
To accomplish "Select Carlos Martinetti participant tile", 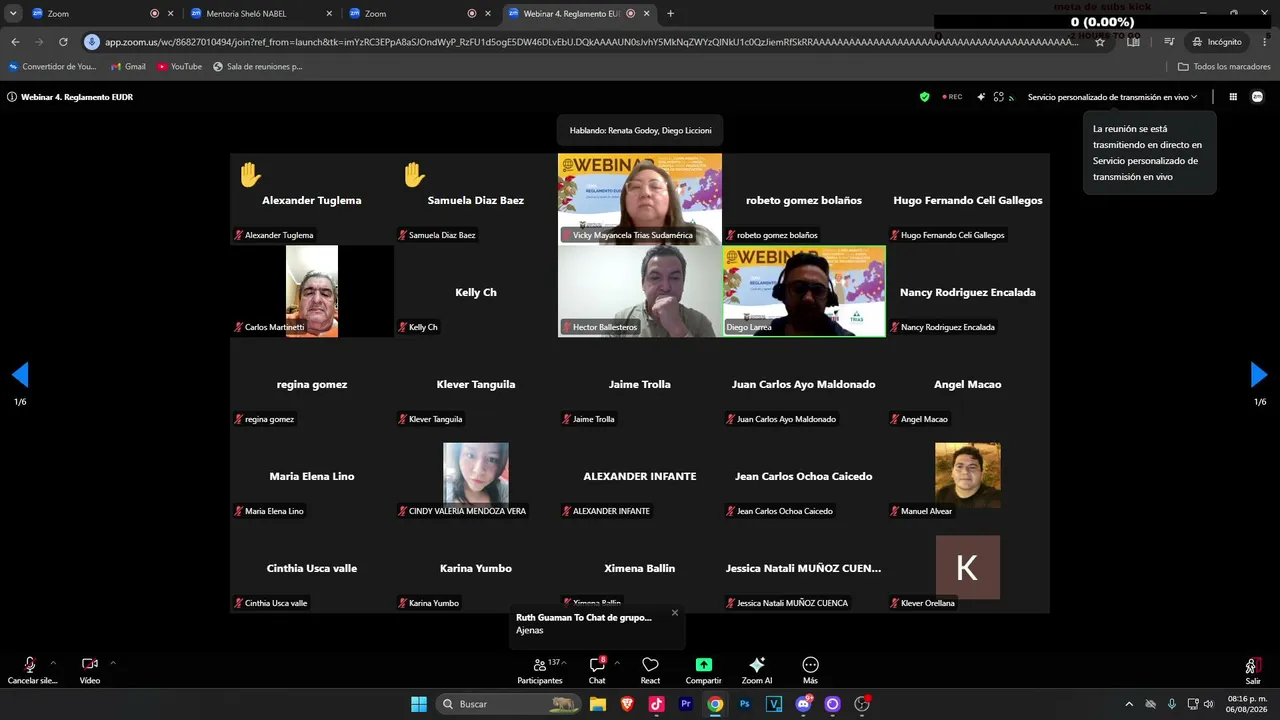I will point(312,291).
